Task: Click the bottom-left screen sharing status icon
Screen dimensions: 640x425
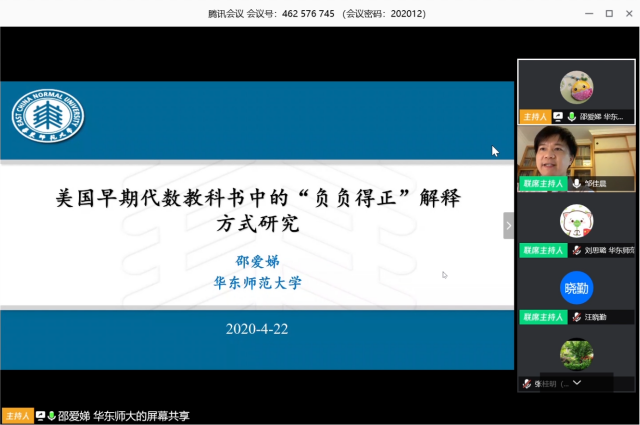Action: coord(40,416)
